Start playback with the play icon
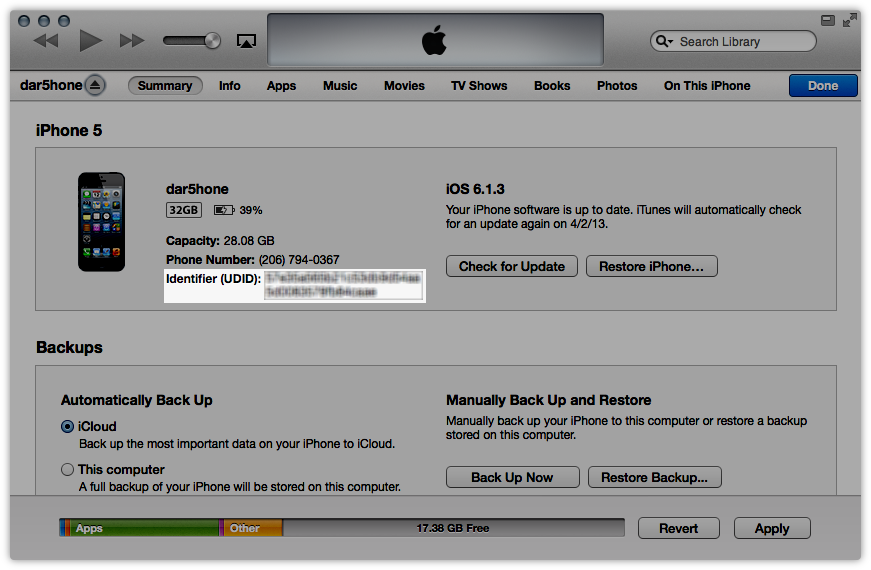Viewport: 871px width, 570px height. click(91, 41)
